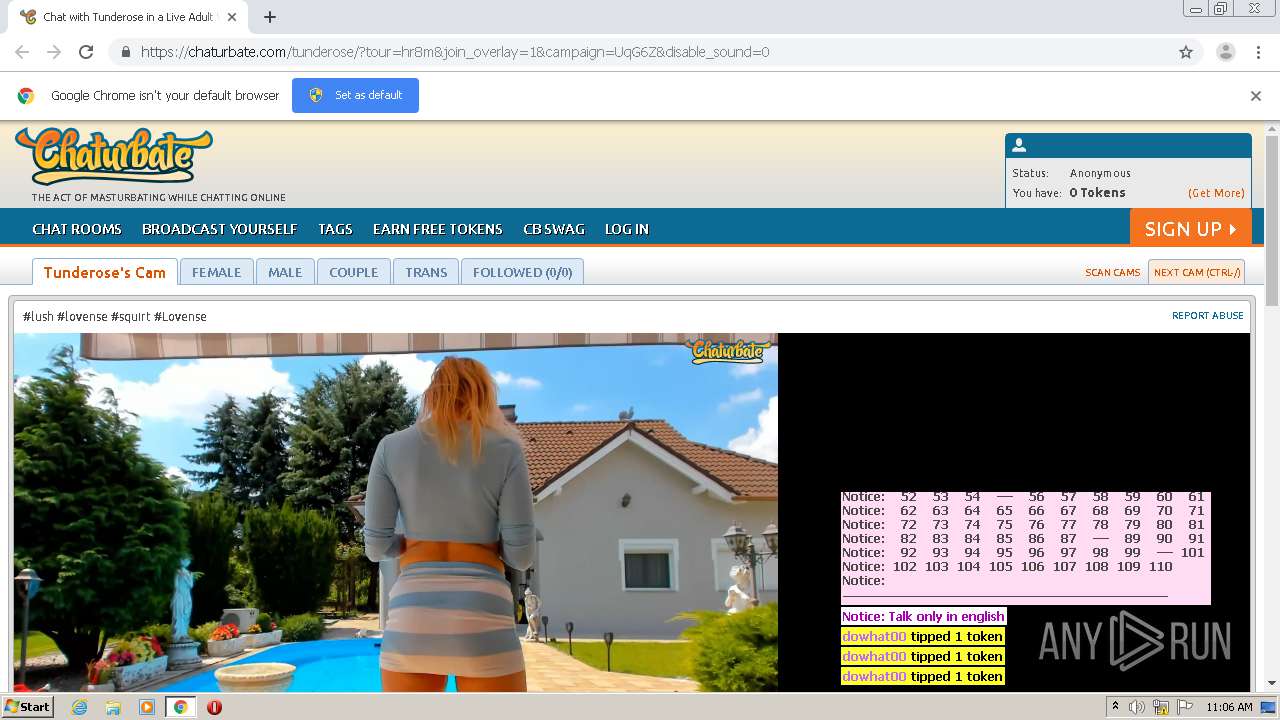Open the Windows Start menu
This screenshot has height=720, width=1280.
tap(27, 707)
